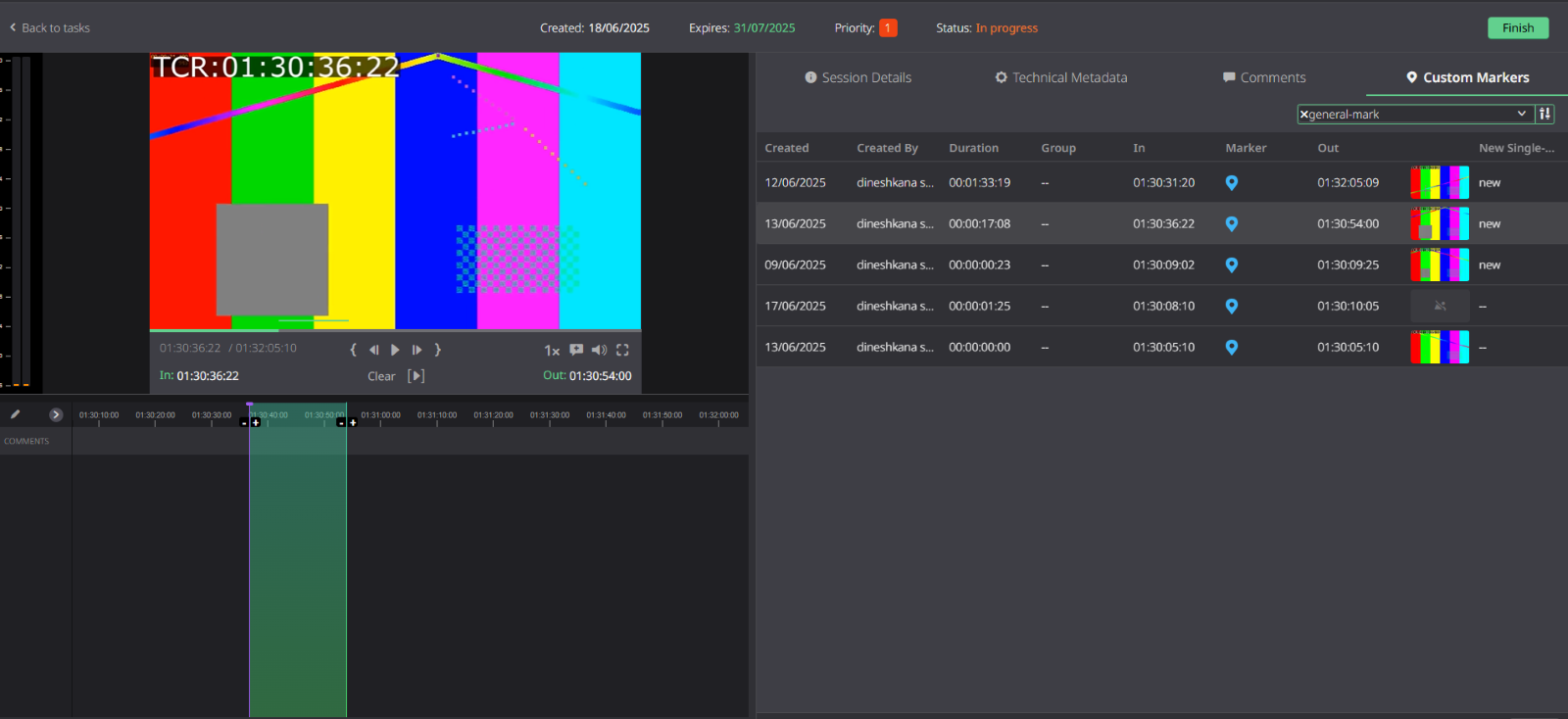This screenshot has width=1568, height=719.
Task: Expand the timeline panel chevron arrow
Action: pyautogui.click(x=56, y=414)
